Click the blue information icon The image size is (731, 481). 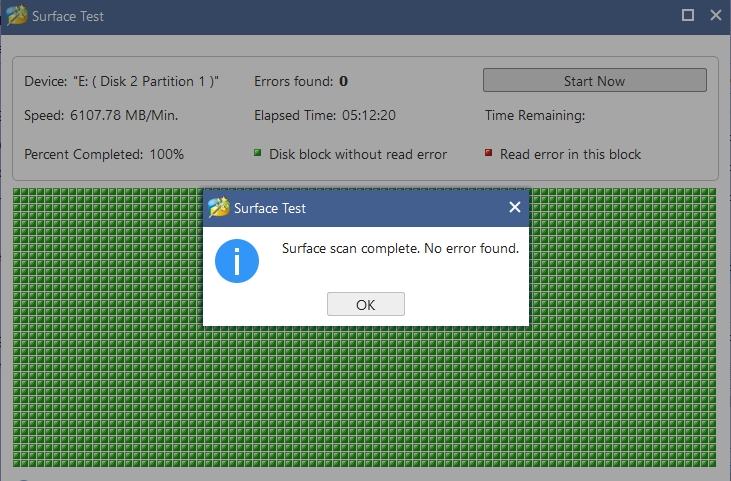pos(237,261)
